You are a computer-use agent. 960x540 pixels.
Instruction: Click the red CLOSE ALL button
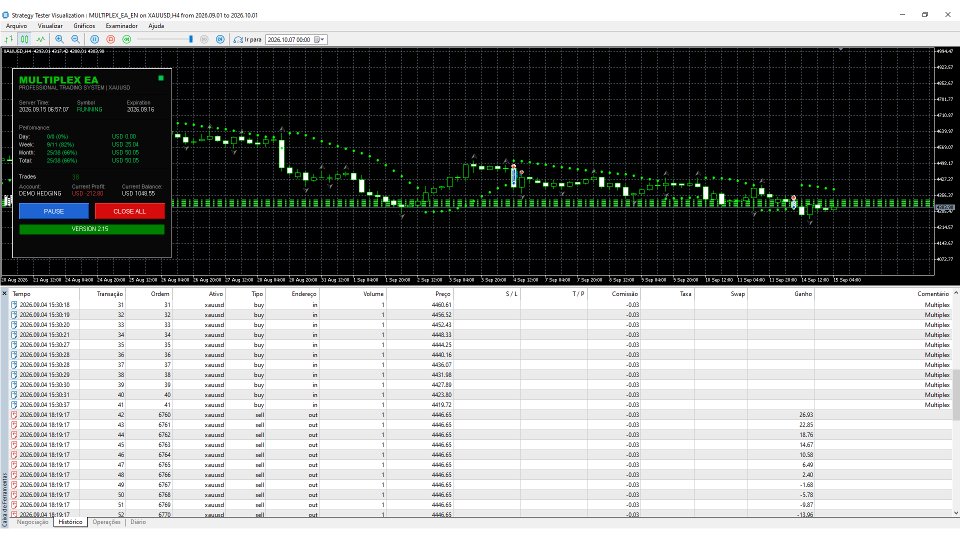129,211
